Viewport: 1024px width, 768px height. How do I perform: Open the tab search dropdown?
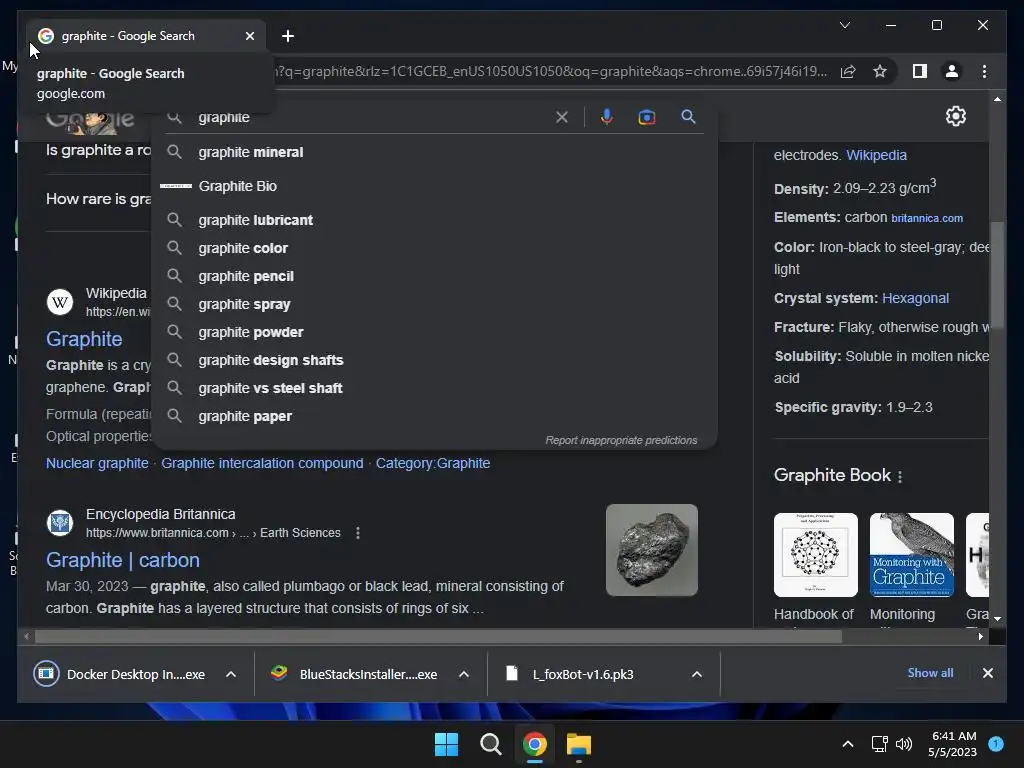[844, 25]
